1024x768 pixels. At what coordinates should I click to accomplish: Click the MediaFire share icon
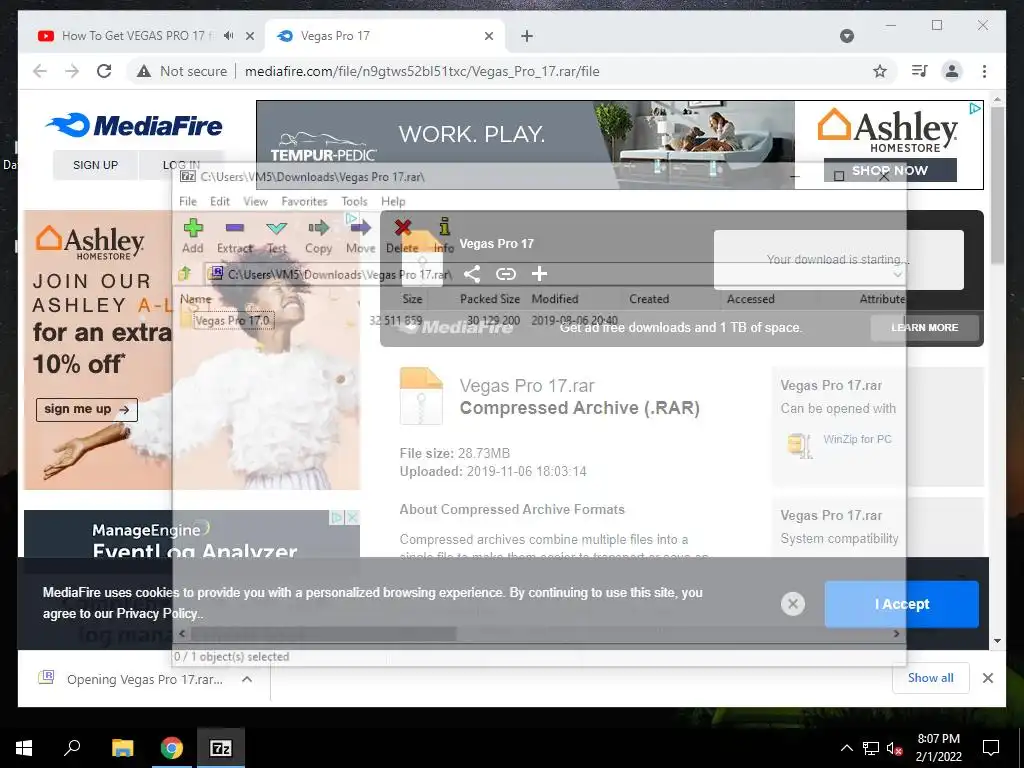[x=472, y=274]
